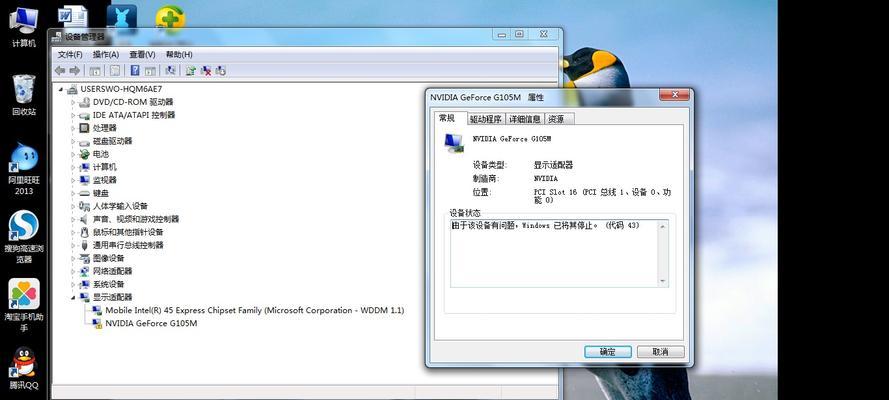Switch to the 驱动程序 tab
Viewport: 889px width, 400px height.
(x=486, y=119)
